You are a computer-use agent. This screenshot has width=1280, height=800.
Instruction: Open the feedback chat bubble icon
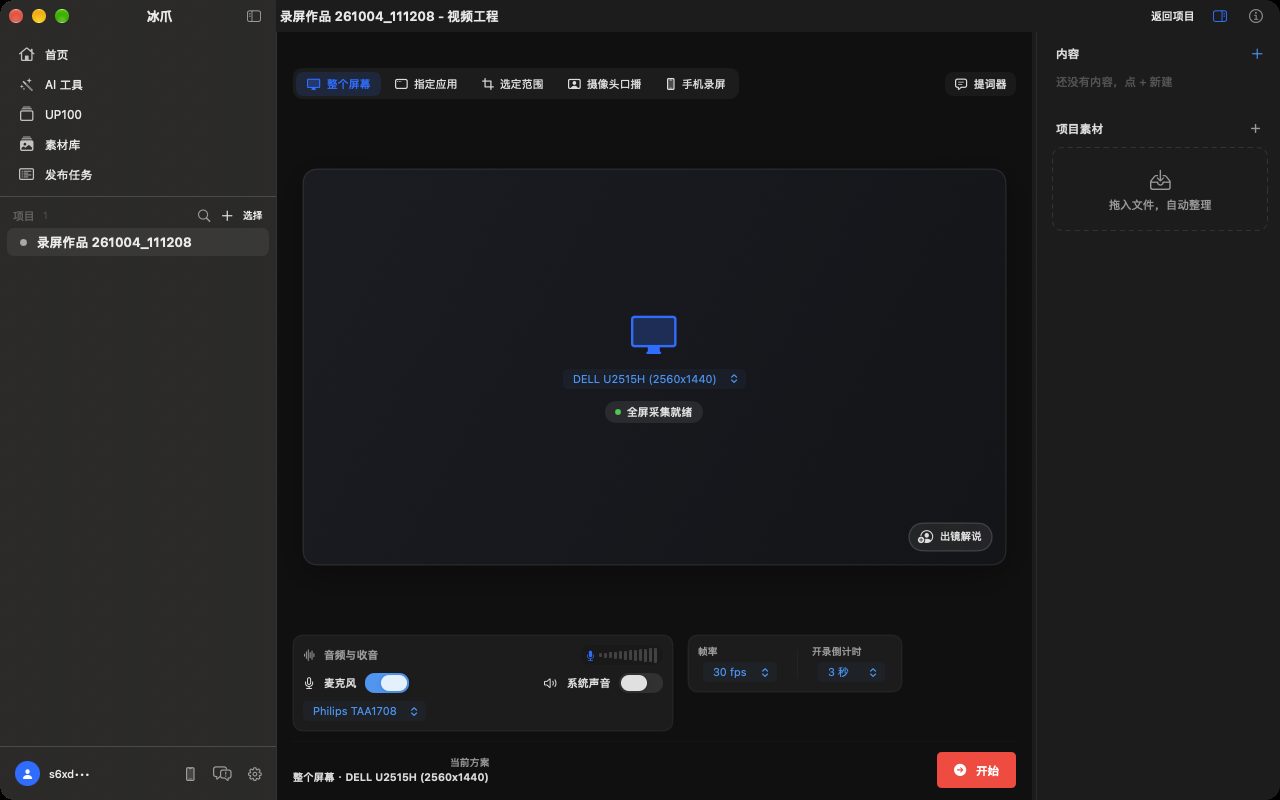222,774
